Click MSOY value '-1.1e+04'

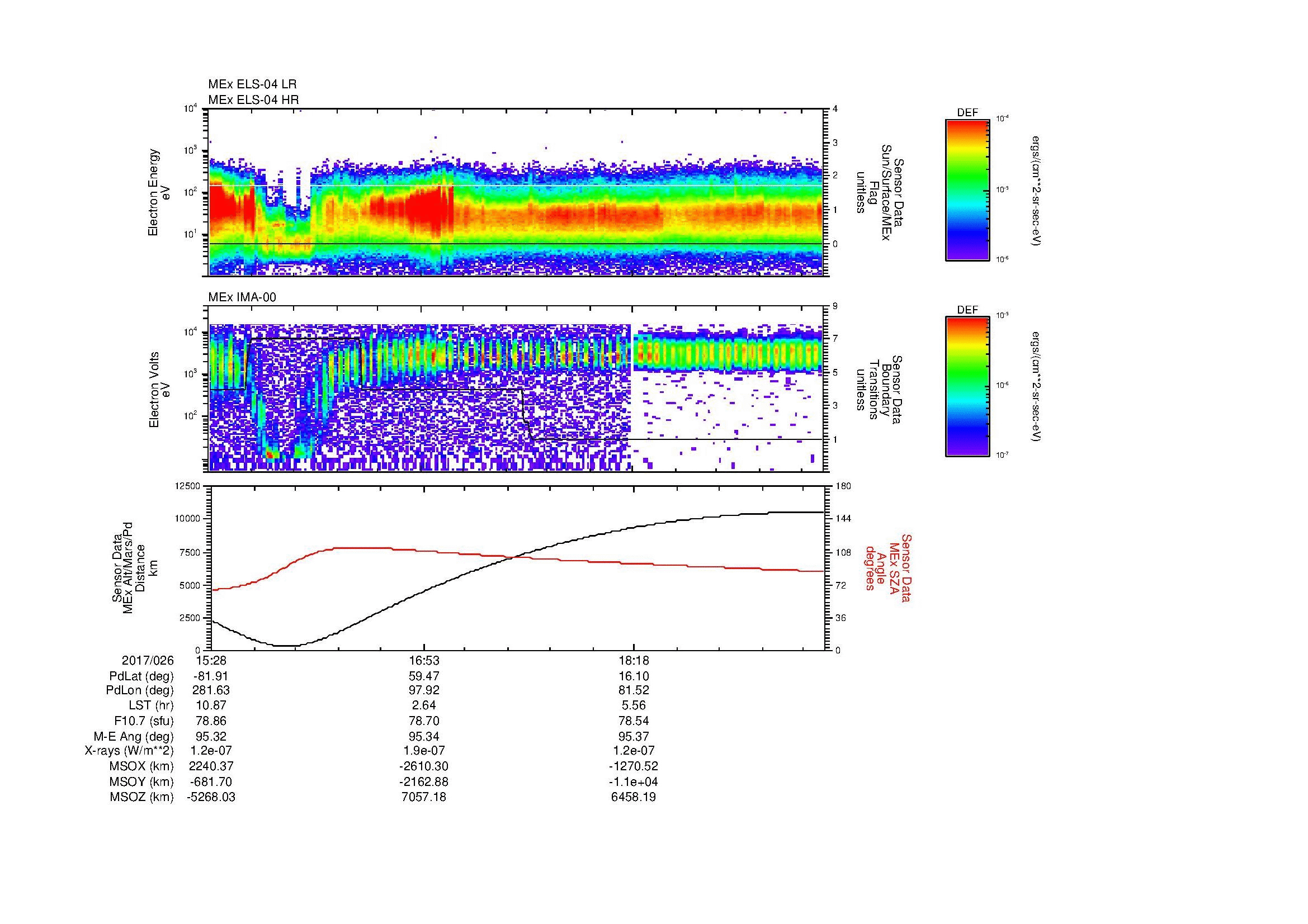(634, 781)
